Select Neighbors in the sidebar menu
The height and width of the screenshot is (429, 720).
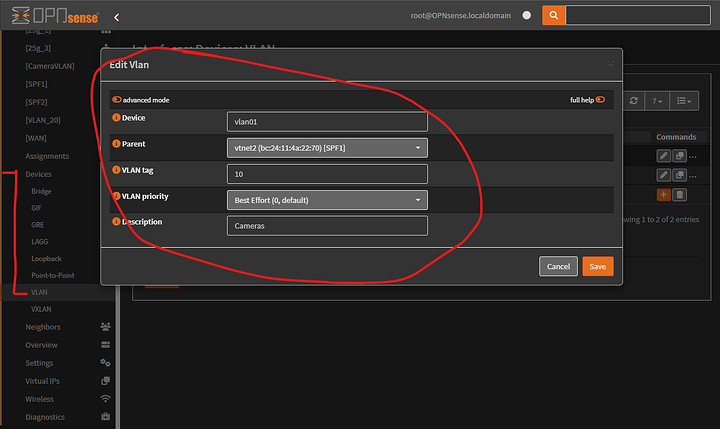point(43,327)
